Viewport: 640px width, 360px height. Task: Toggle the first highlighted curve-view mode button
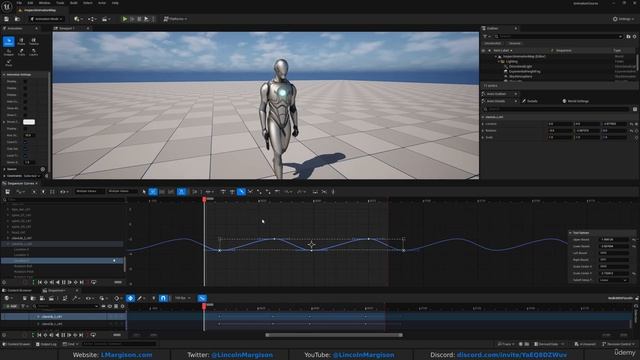153,191
